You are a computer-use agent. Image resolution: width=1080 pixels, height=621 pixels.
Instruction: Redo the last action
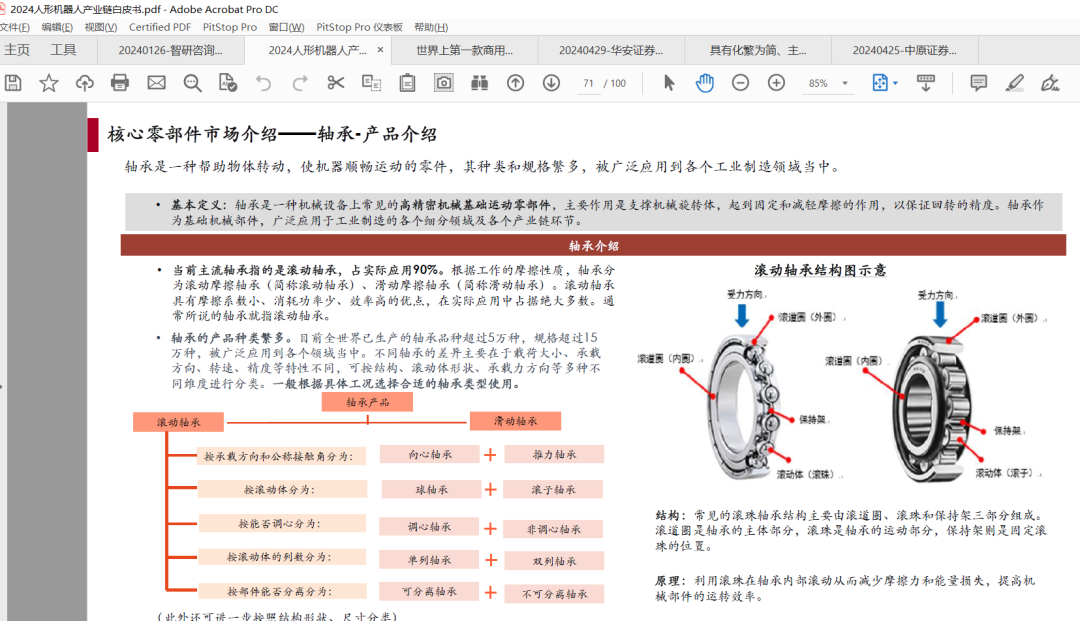300,83
